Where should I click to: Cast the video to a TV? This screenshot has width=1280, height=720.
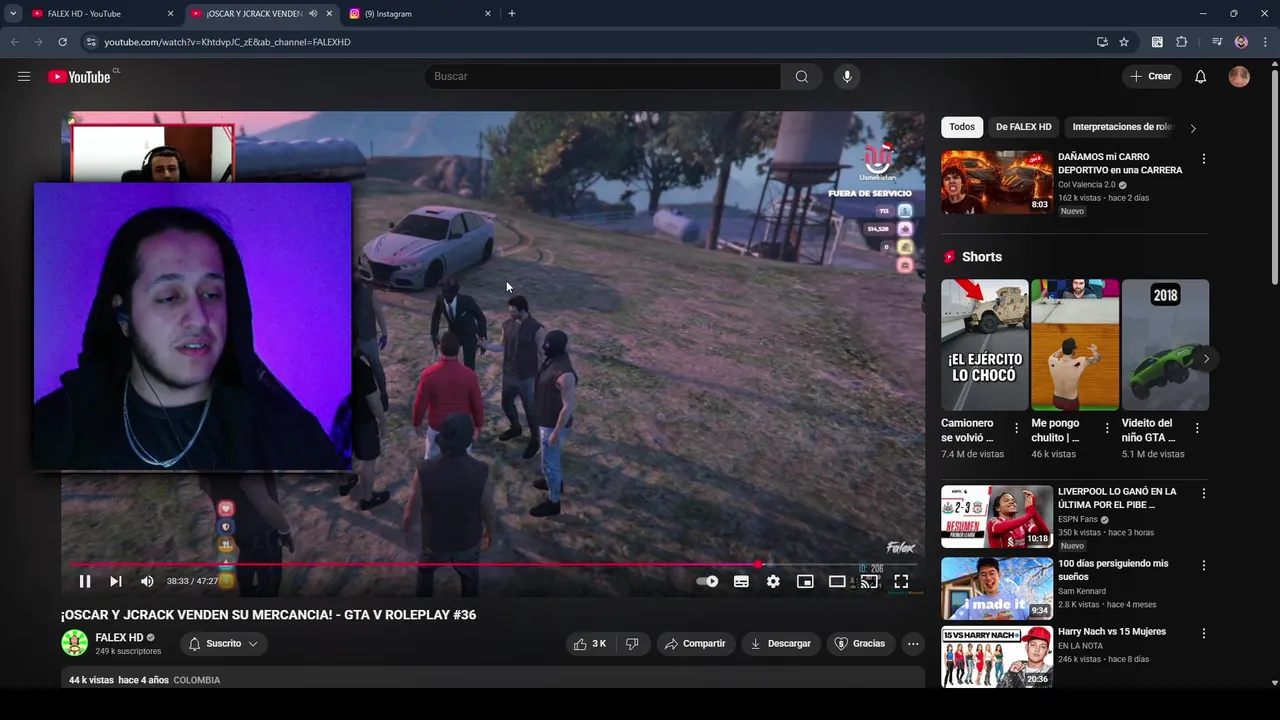(869, 581)
